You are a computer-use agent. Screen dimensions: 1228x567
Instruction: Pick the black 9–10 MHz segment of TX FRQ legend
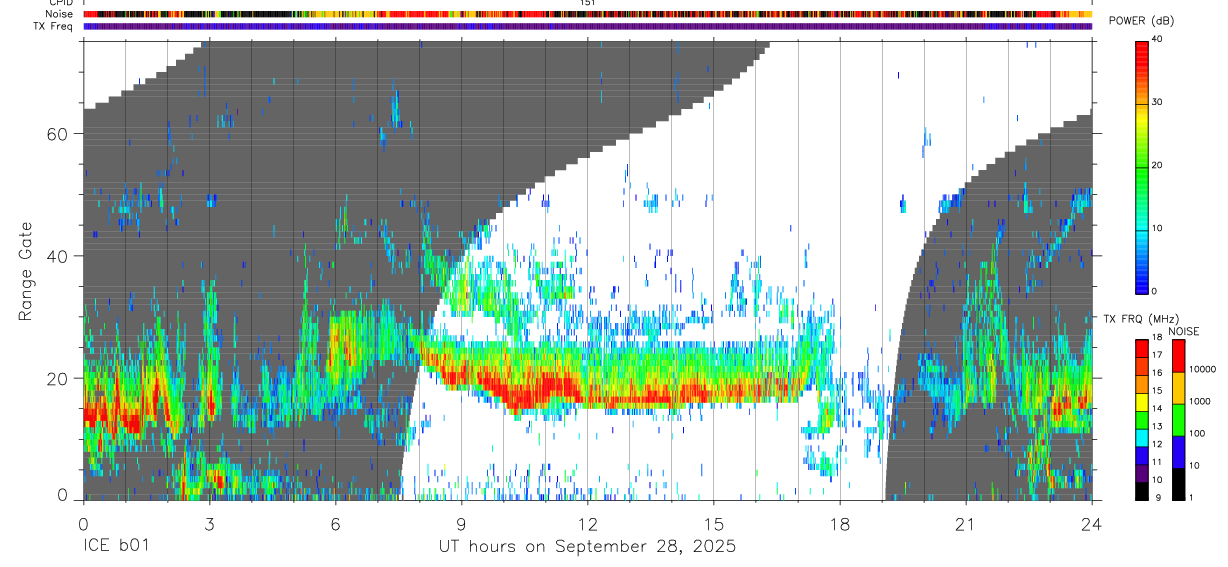[1142, 491]
